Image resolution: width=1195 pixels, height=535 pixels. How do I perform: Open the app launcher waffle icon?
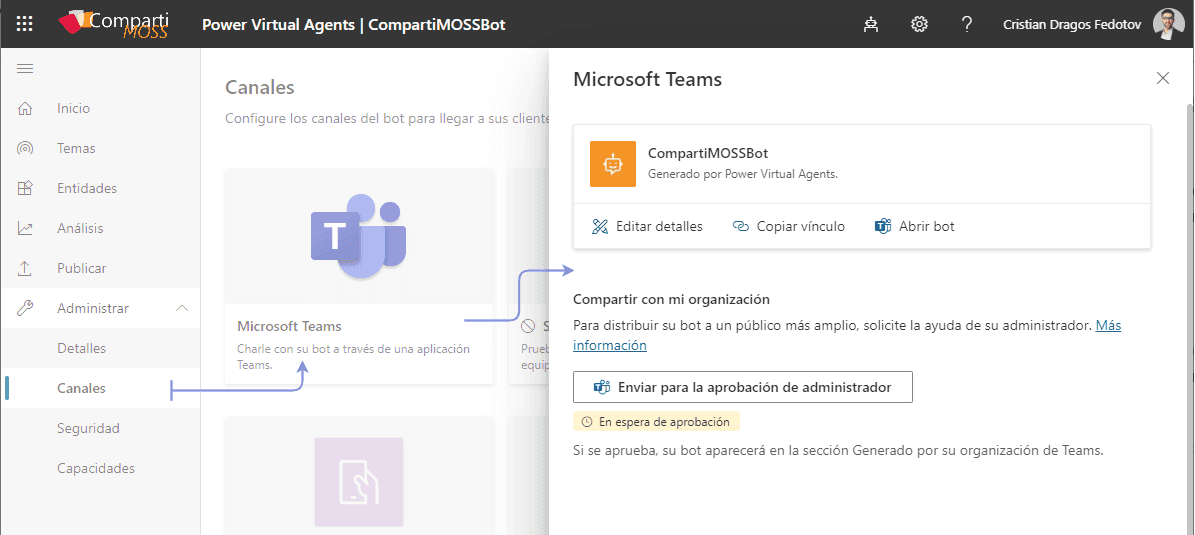tap(24, 24)
